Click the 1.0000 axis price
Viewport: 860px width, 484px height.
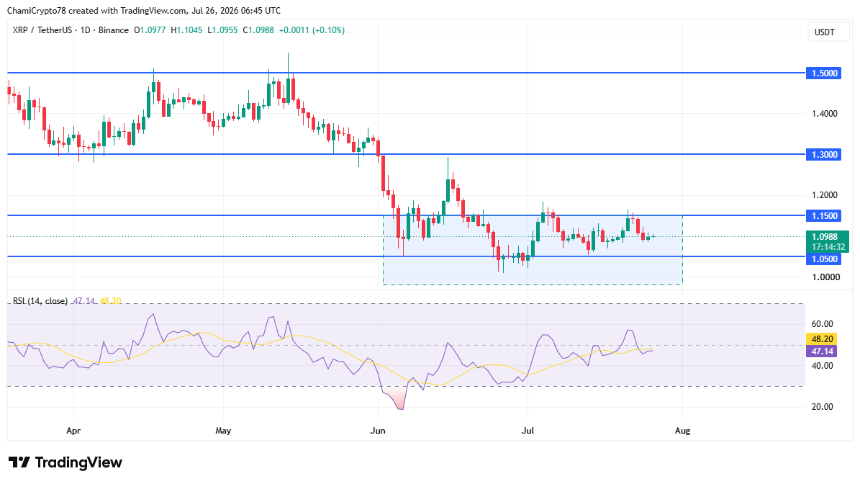pos(825,277)
